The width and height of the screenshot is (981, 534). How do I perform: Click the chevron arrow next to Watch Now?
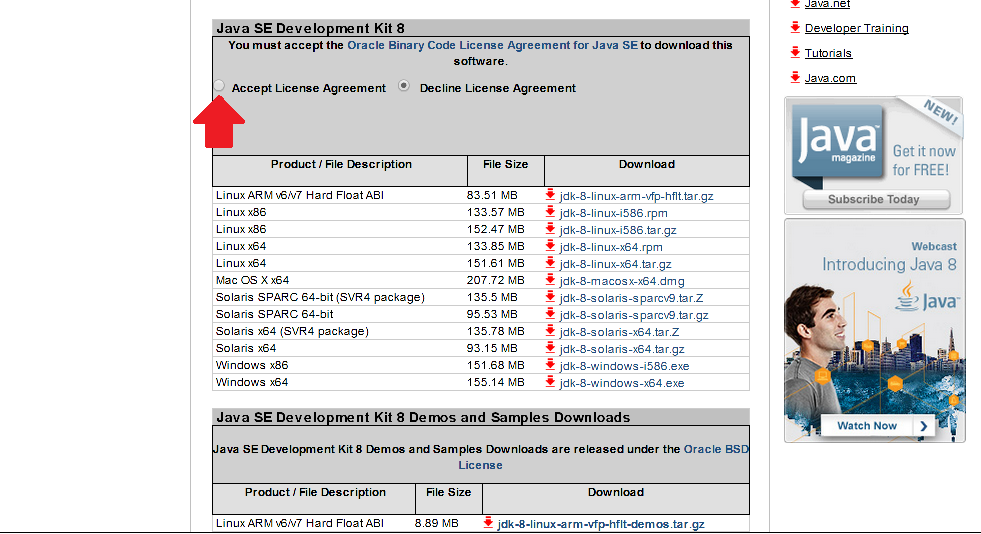pos(923,426)
